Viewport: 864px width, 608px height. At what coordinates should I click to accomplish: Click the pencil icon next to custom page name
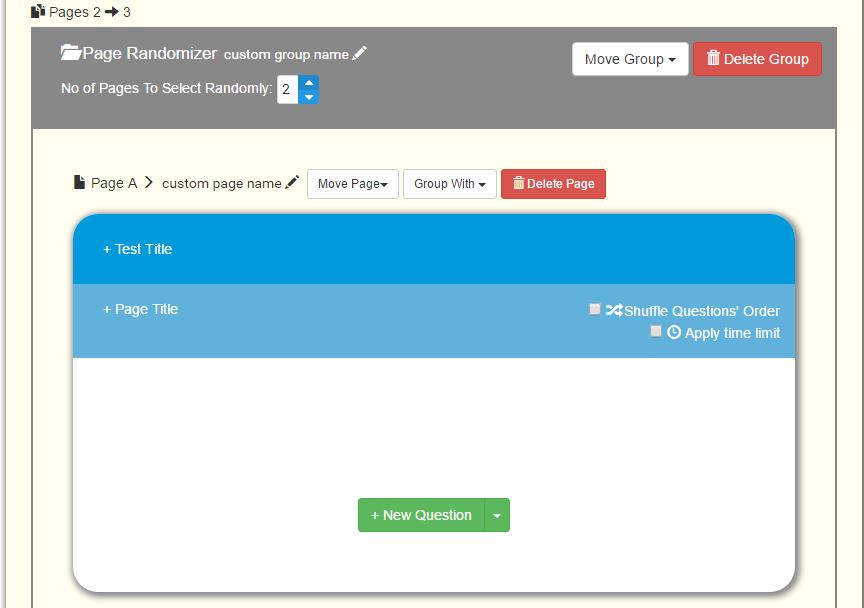coord(292,181)
